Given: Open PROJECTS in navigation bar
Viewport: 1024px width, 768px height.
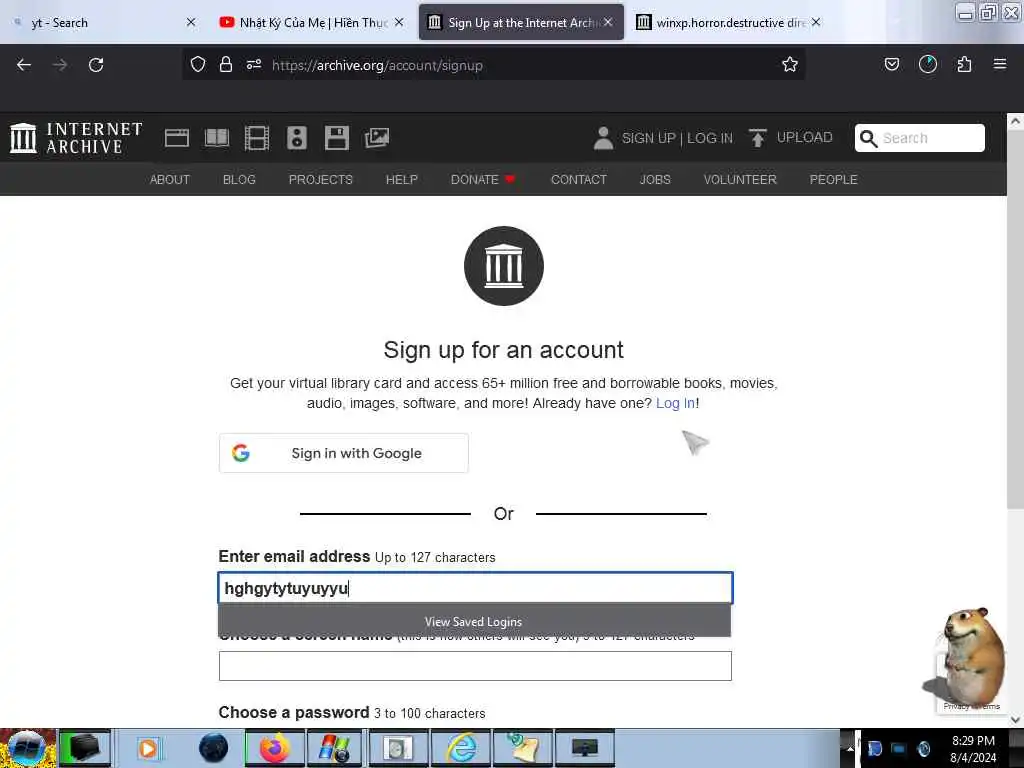Looking at the screenshot, I should pyautogui.click(x=321, y=180).
